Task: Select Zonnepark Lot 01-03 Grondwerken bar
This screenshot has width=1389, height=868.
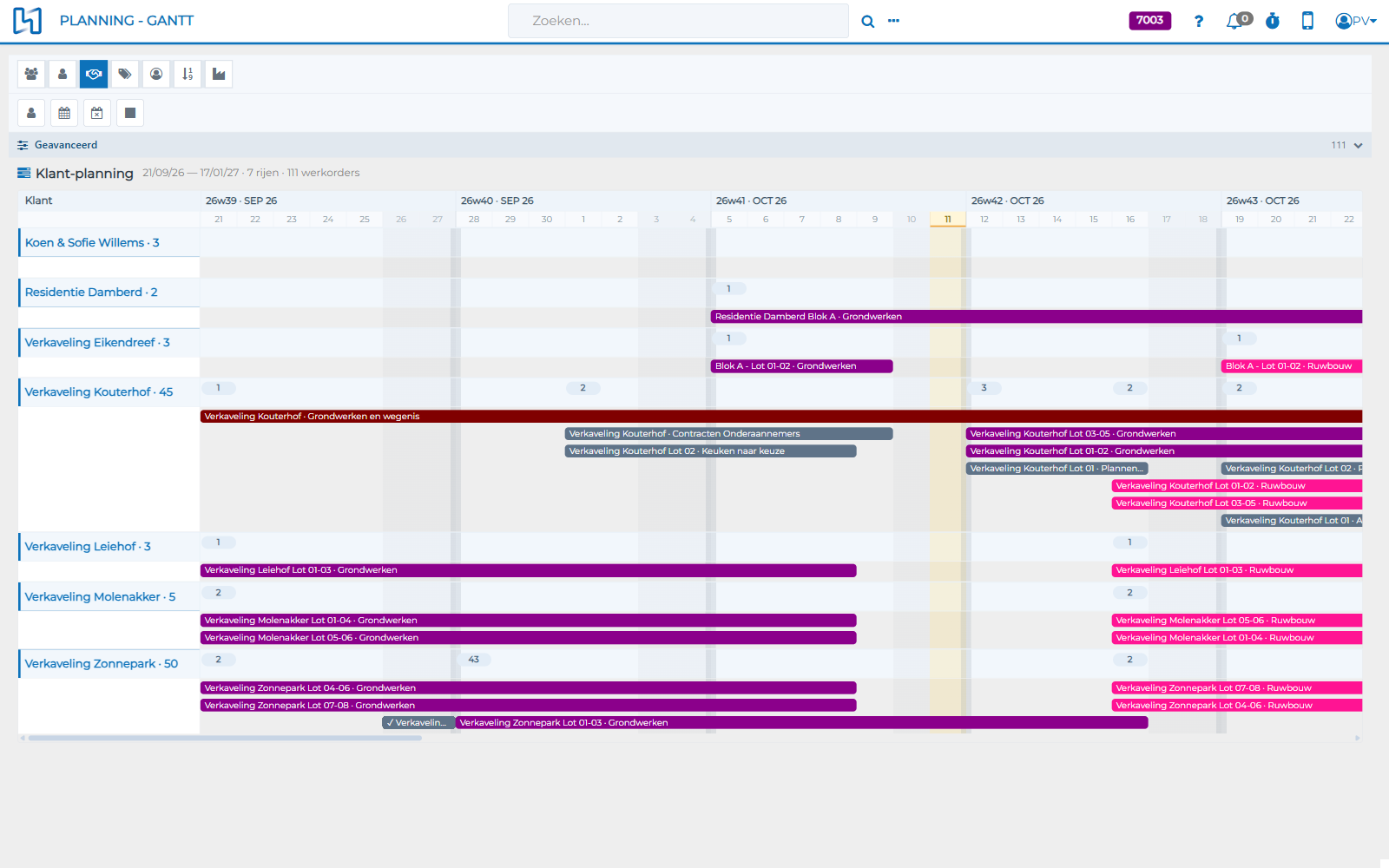Action: [802, 723]
